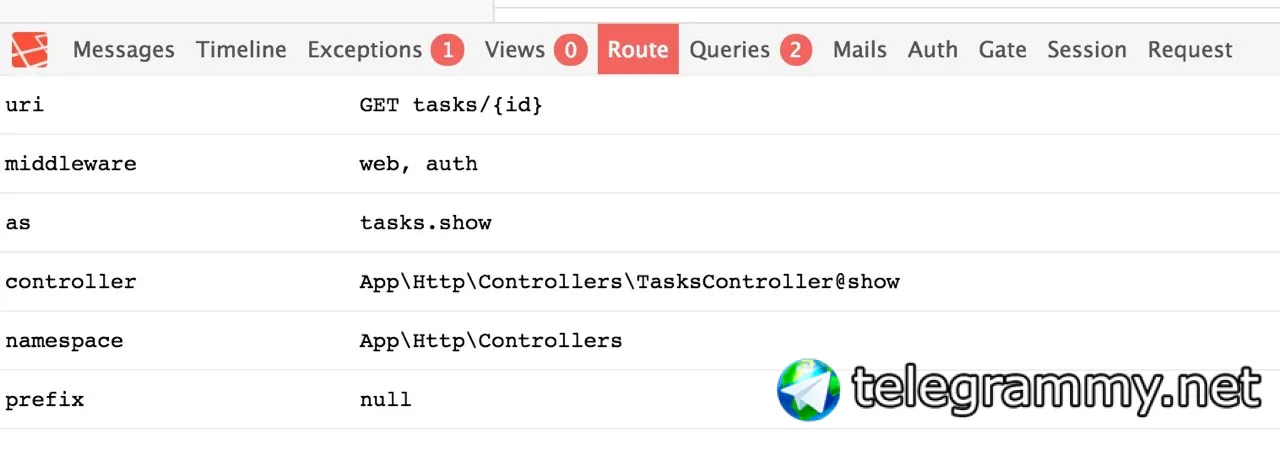
Task: Click the tasks.show route name value
Action: point(426,223)
